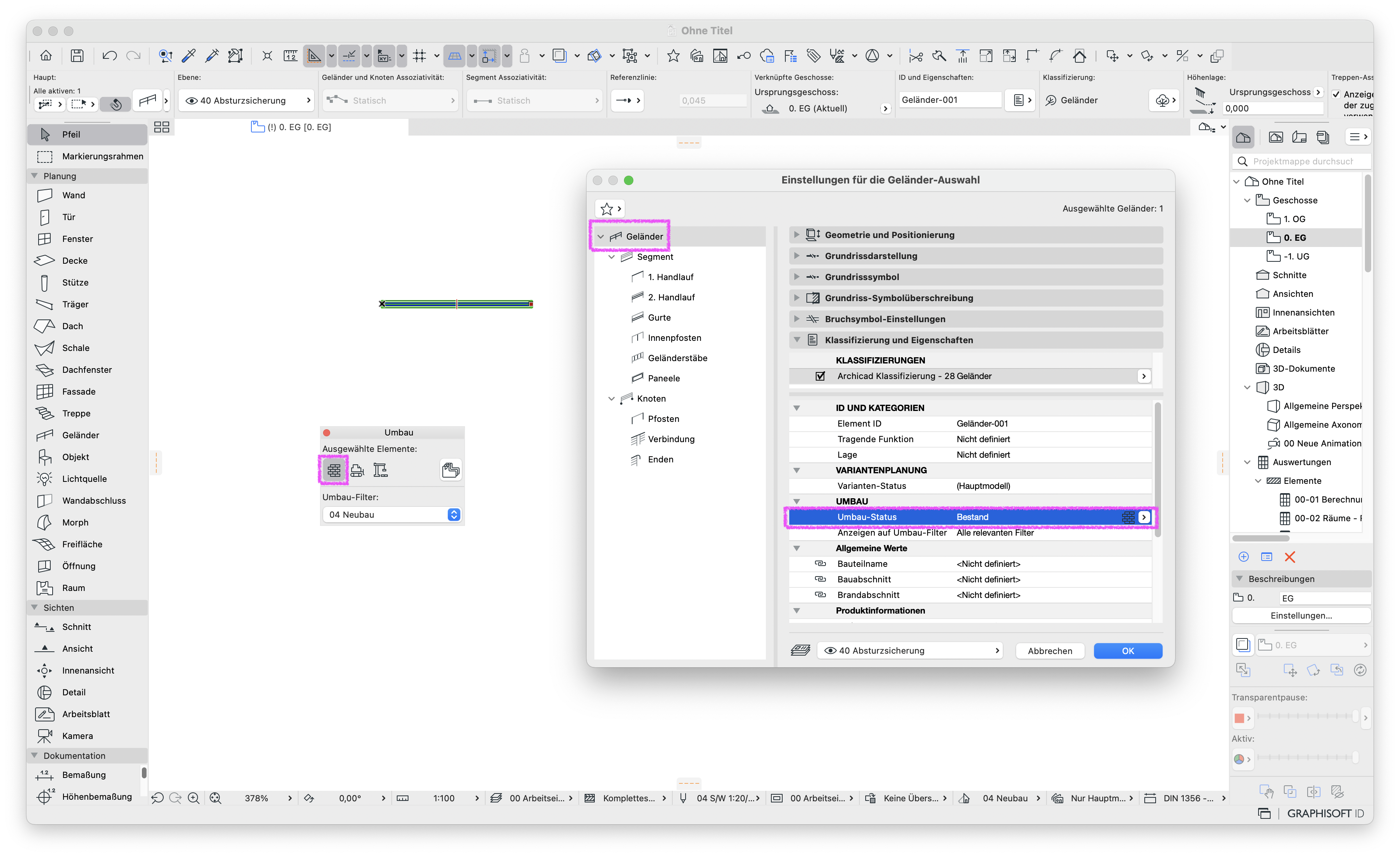Click the OK button
This screenshot has height=857, width=1400.
pyautogui.click(x=1127, y=651)
